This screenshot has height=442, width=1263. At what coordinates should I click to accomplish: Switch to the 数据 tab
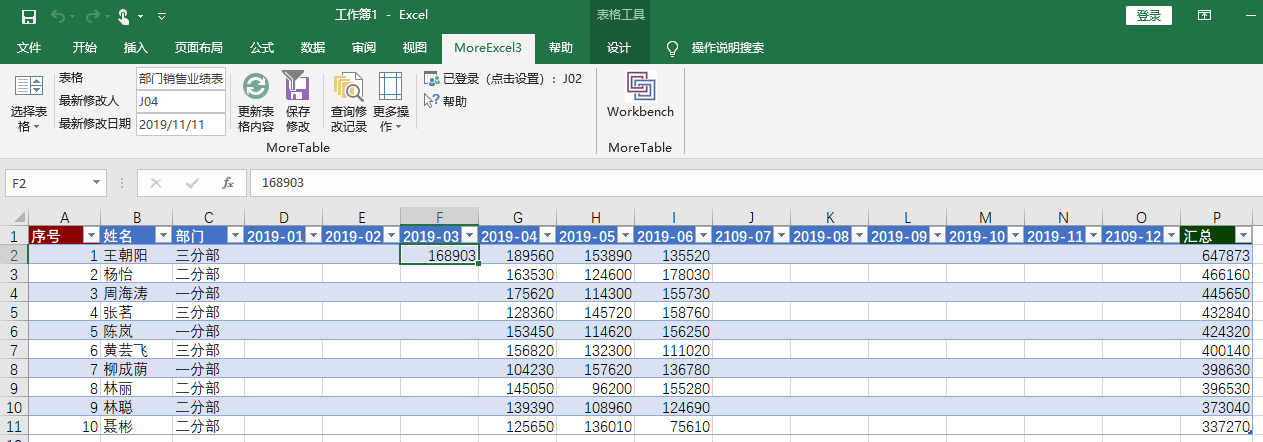[313, 48]
